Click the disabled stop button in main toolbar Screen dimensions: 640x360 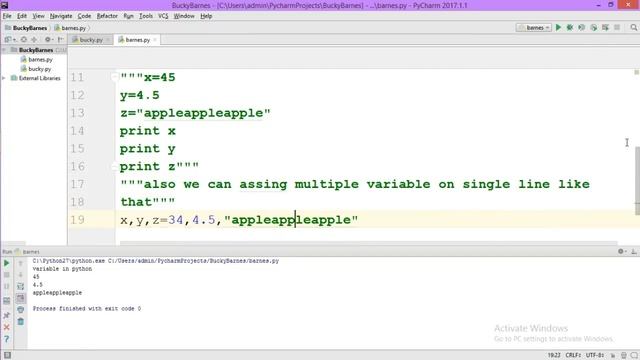click(617, 27)
